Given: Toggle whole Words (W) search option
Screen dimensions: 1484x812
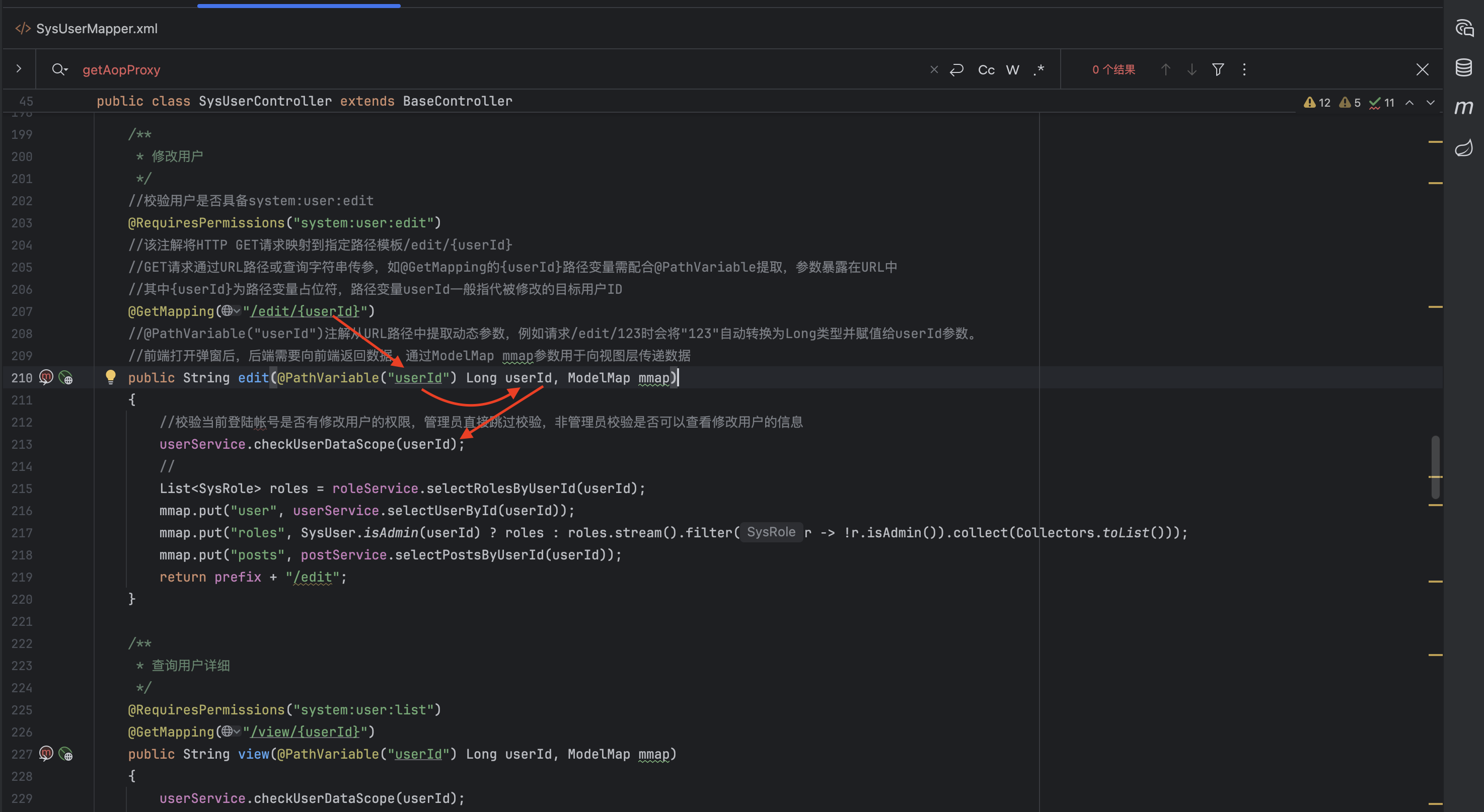Looking at the screenshot, I should 1012,70.
